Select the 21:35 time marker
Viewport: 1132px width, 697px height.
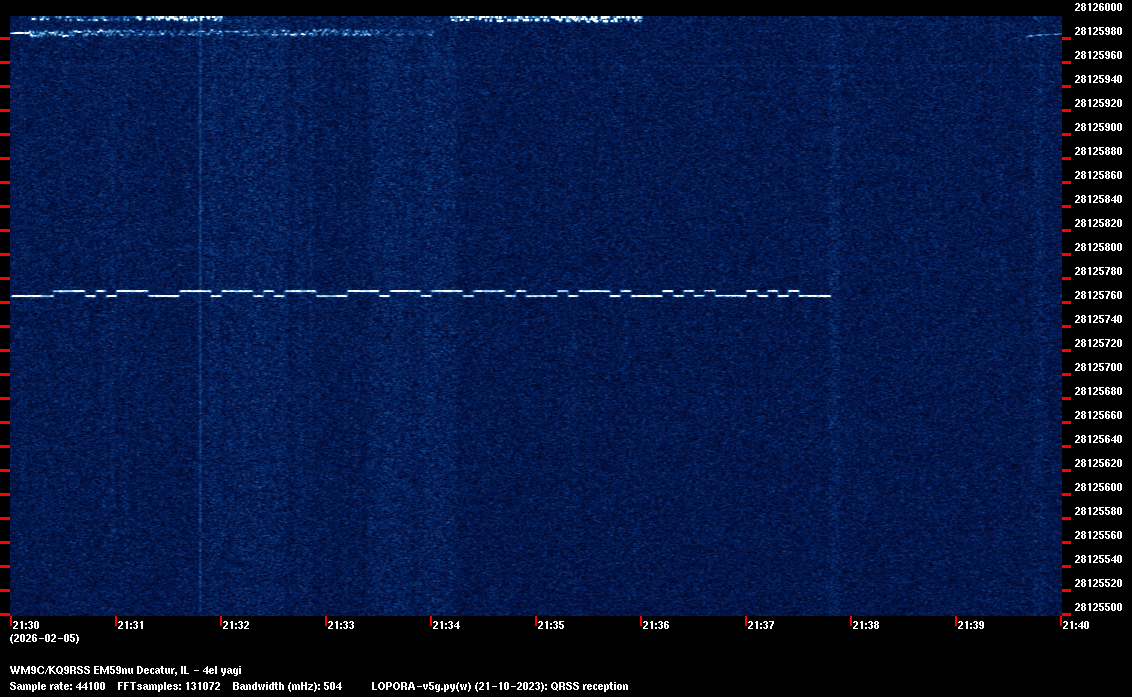pyautogui.click(x=551, y=625)
